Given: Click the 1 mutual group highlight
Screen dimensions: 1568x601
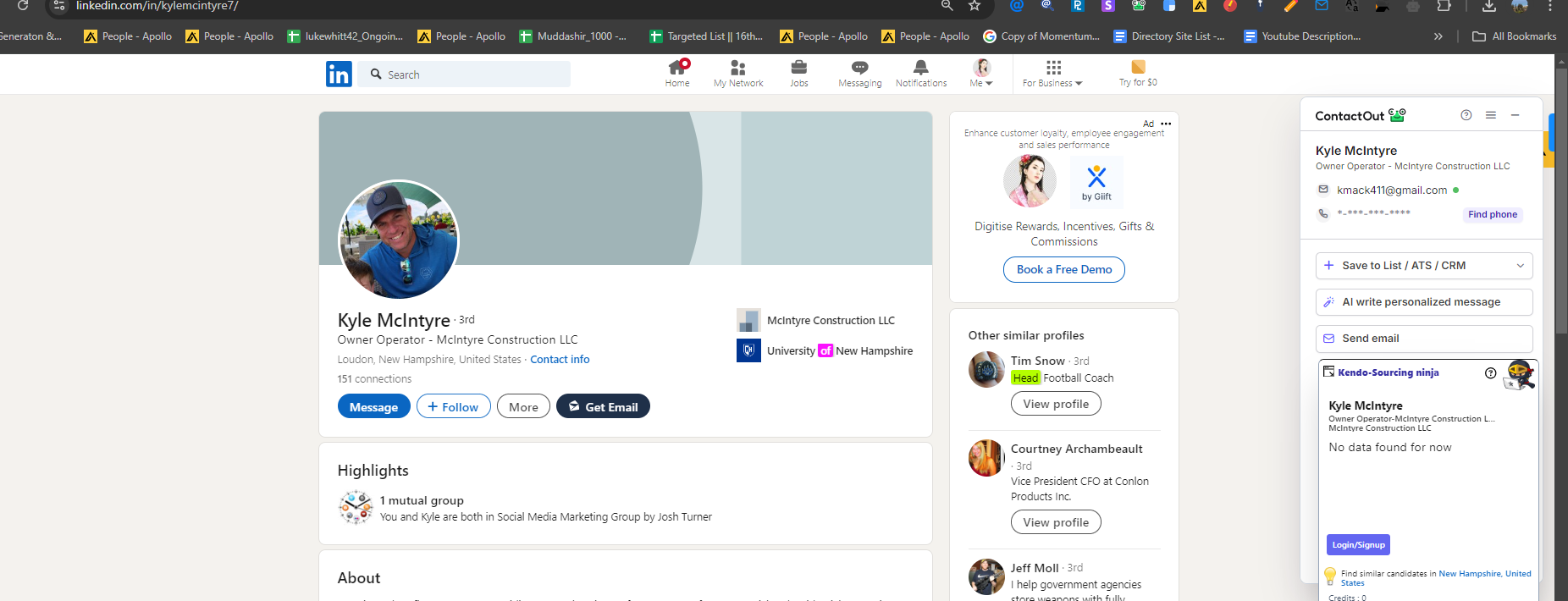Looking at the screenshot, I should [422, 500].
